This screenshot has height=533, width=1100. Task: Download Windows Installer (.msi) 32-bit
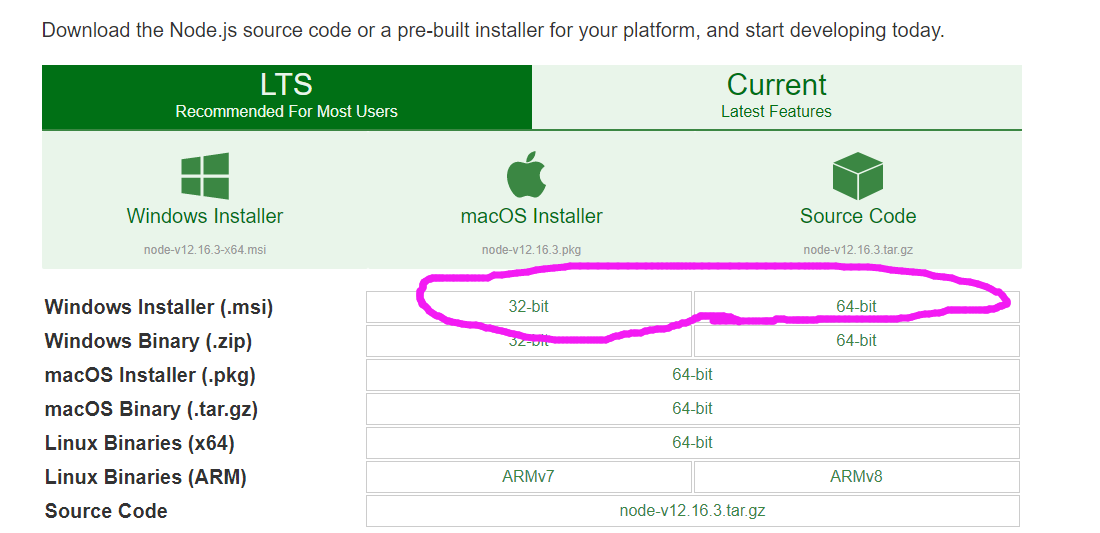pos(528,307)
